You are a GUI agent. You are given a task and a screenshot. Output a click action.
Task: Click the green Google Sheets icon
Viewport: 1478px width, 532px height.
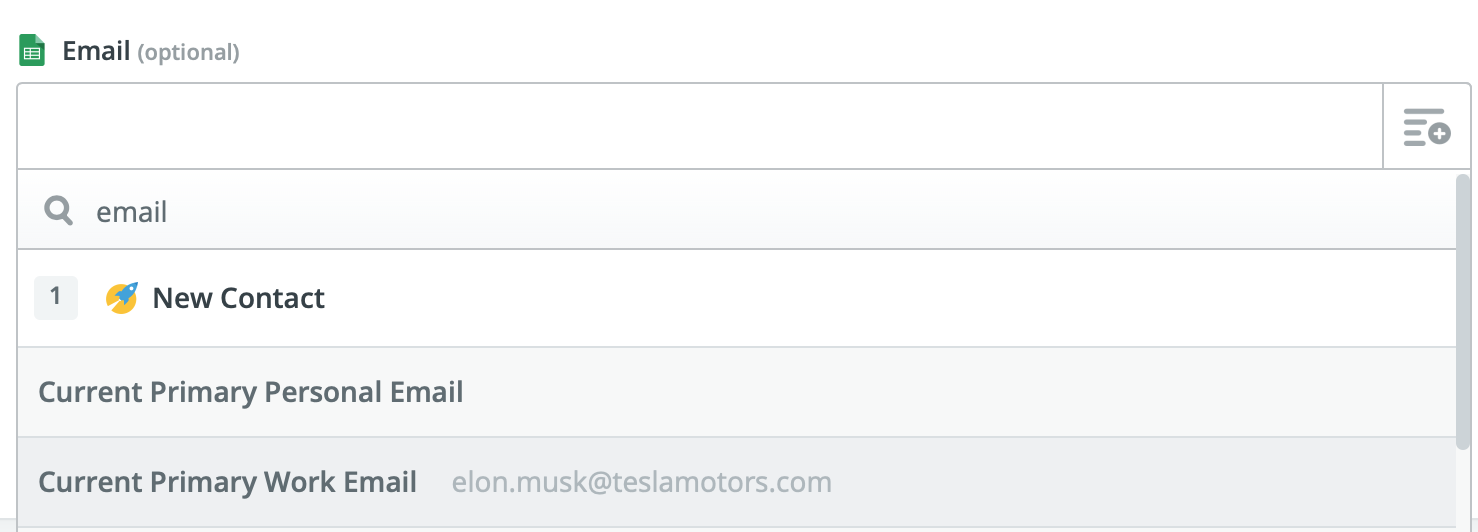coord(33,50)
